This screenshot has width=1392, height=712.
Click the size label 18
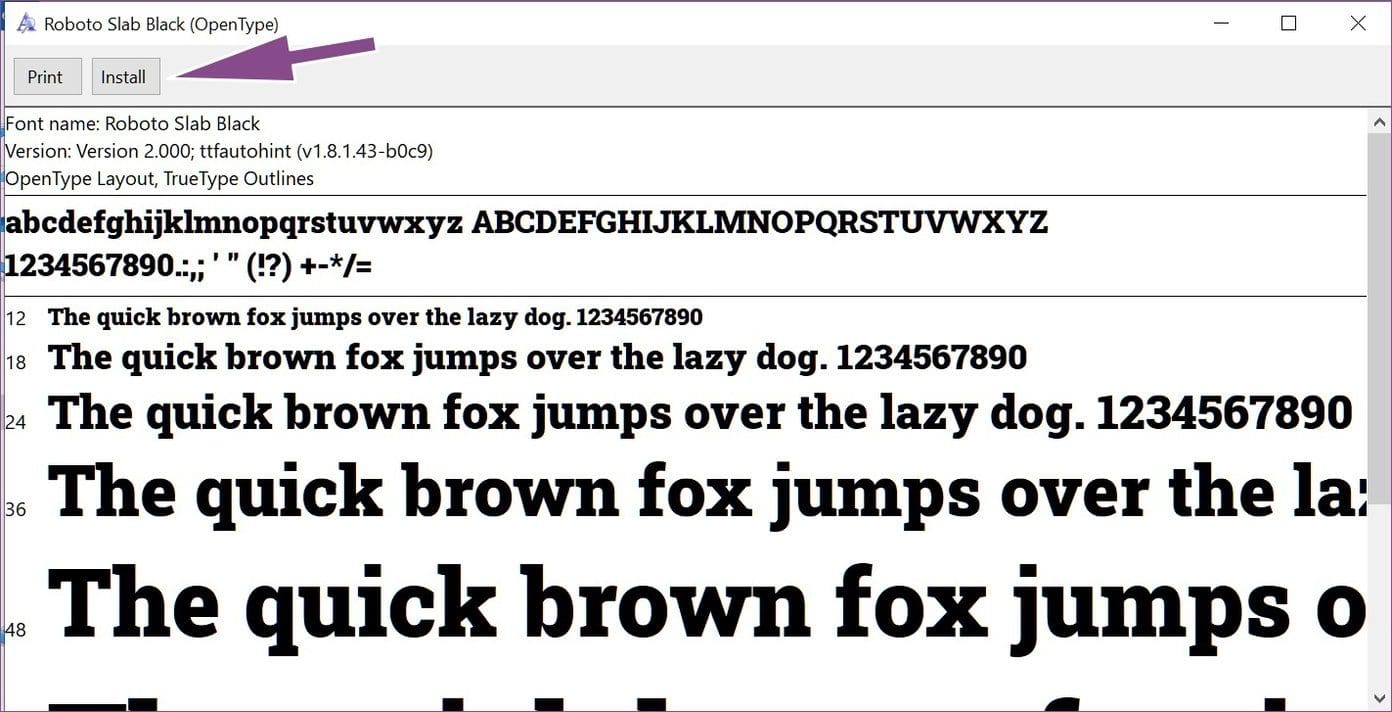pyautogui.click(x=16, y=362)
